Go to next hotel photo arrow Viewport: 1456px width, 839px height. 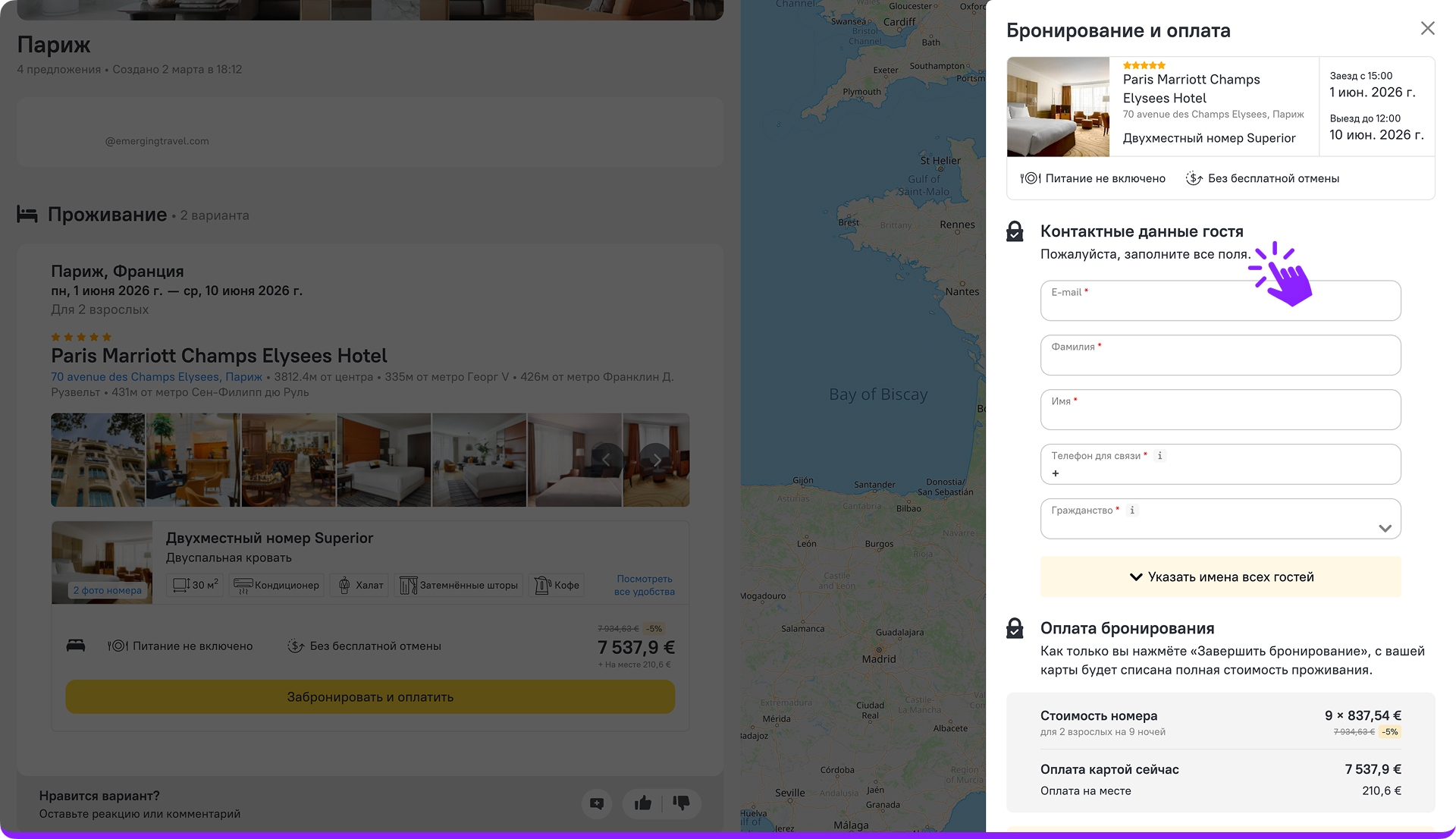[x=657, y=460]
